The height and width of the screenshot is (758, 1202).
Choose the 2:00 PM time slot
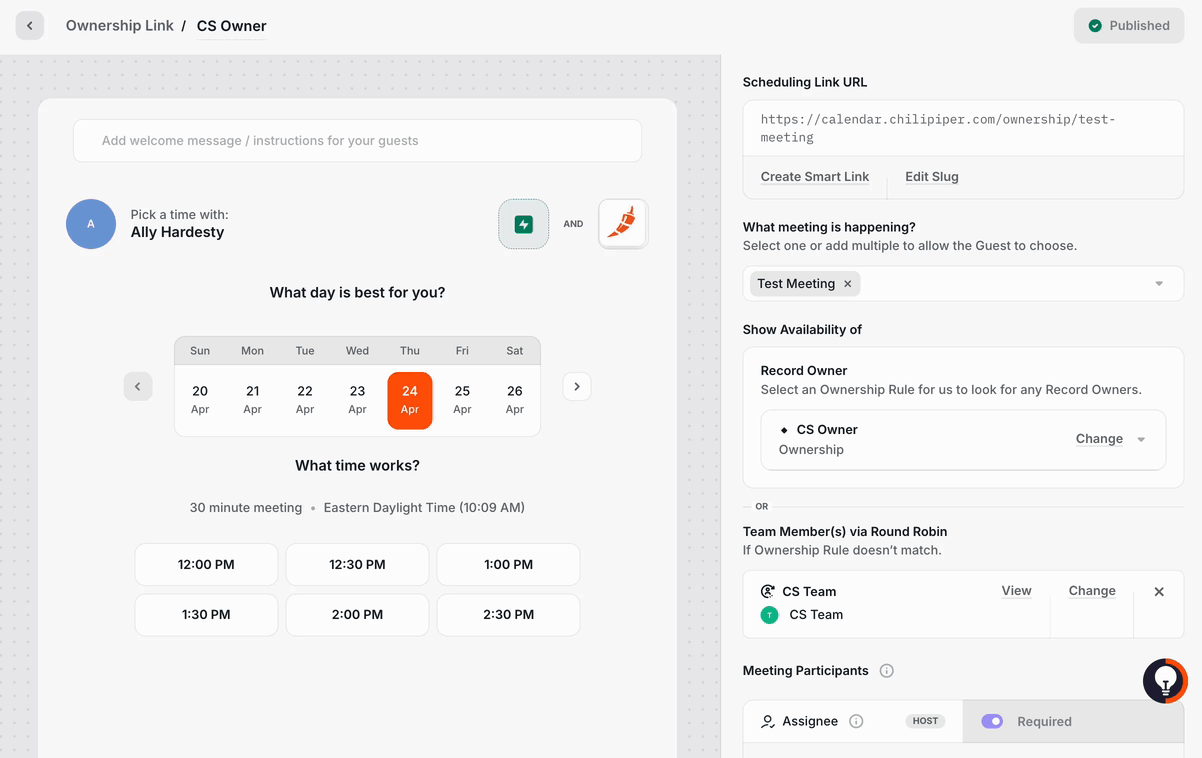pos(357,615)
